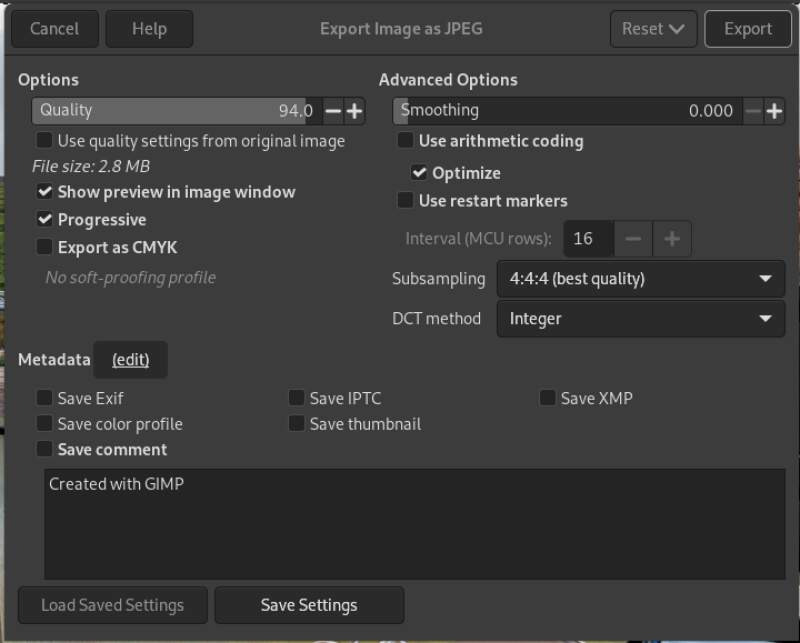
Task: Open the metadata (edit) link
Action: 130,359
